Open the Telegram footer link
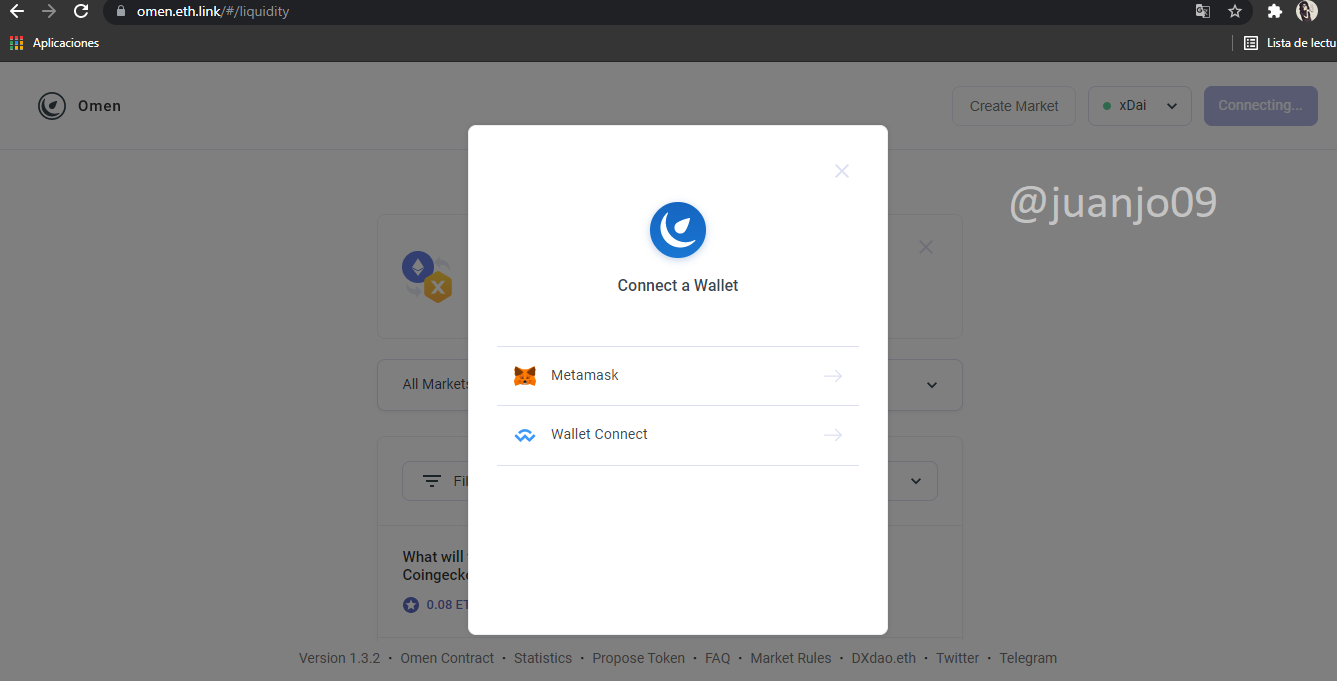Screen dimensions: 1337x681 (1028, 658)
